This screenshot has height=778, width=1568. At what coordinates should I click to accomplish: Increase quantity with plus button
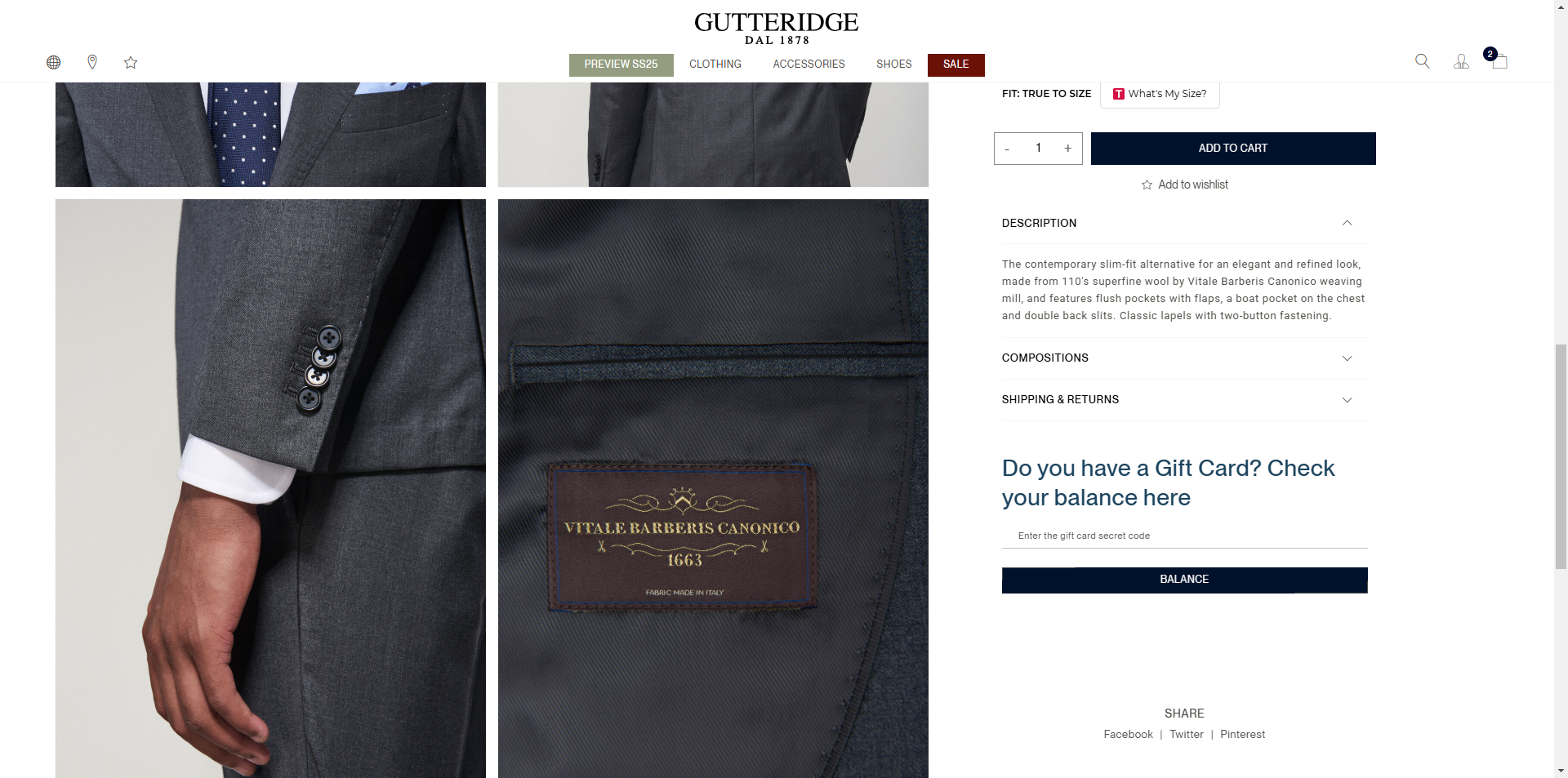1067,149
